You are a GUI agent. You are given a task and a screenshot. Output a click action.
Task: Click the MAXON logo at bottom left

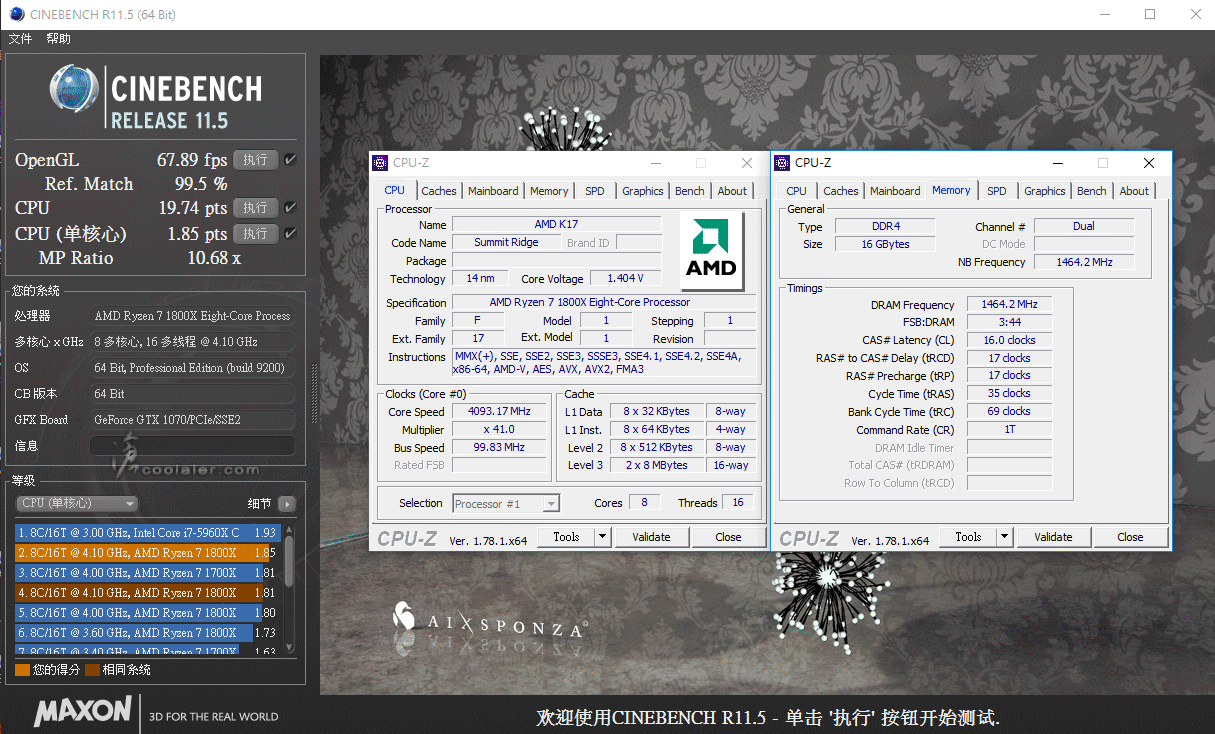(83, 712)
